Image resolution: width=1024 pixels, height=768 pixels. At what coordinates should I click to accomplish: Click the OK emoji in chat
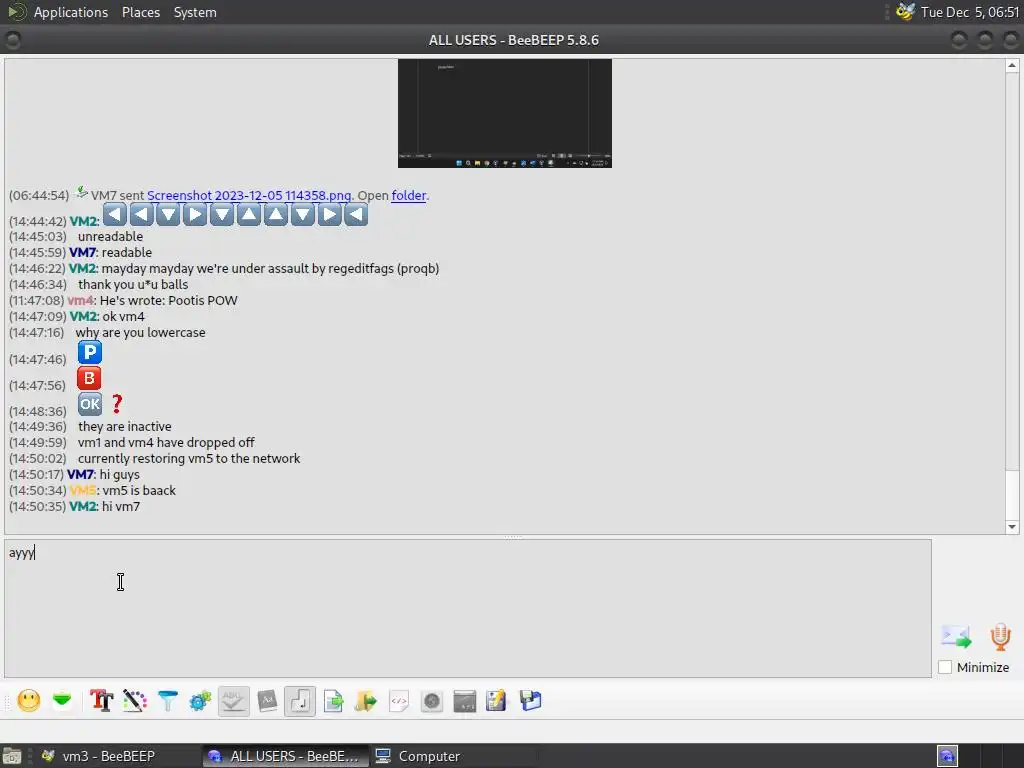click(90, 404)
